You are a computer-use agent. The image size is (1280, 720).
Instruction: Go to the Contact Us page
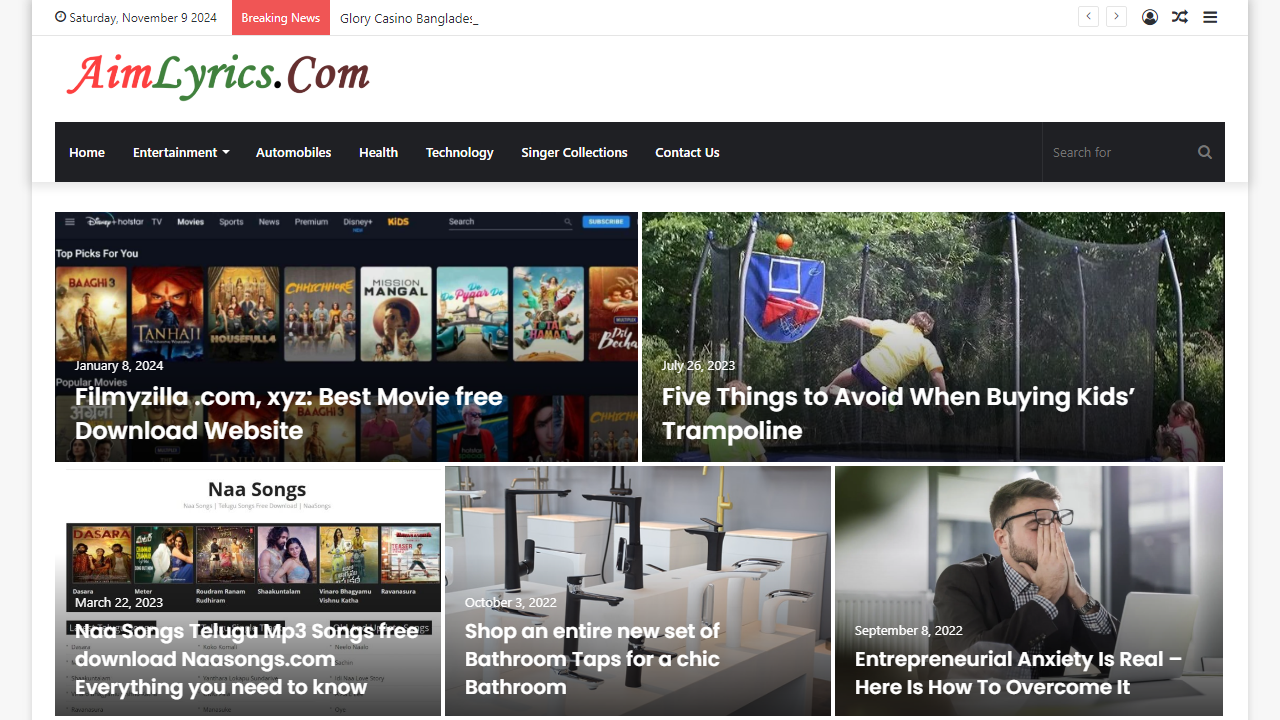point(687,152)
